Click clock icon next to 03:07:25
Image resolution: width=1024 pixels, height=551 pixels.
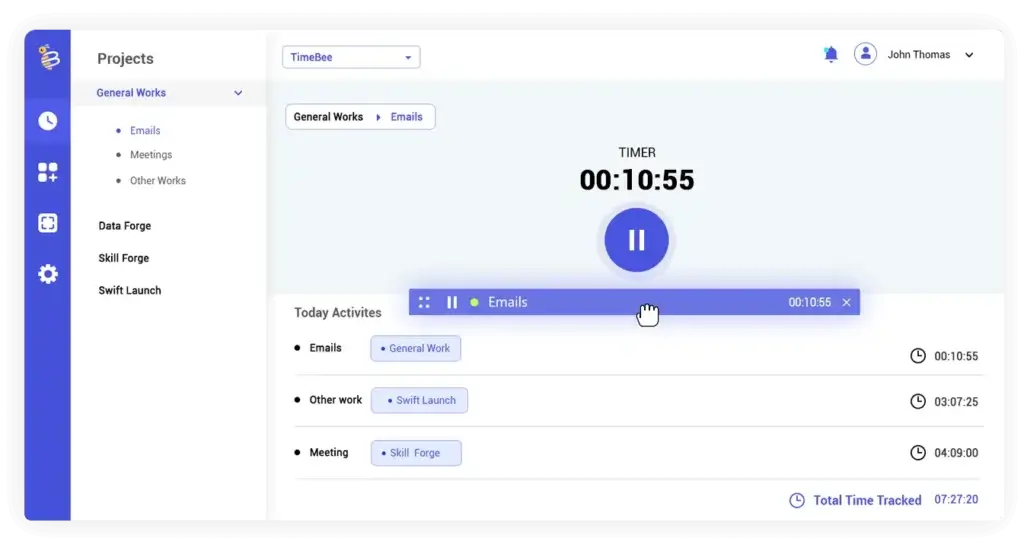point(918,401)
